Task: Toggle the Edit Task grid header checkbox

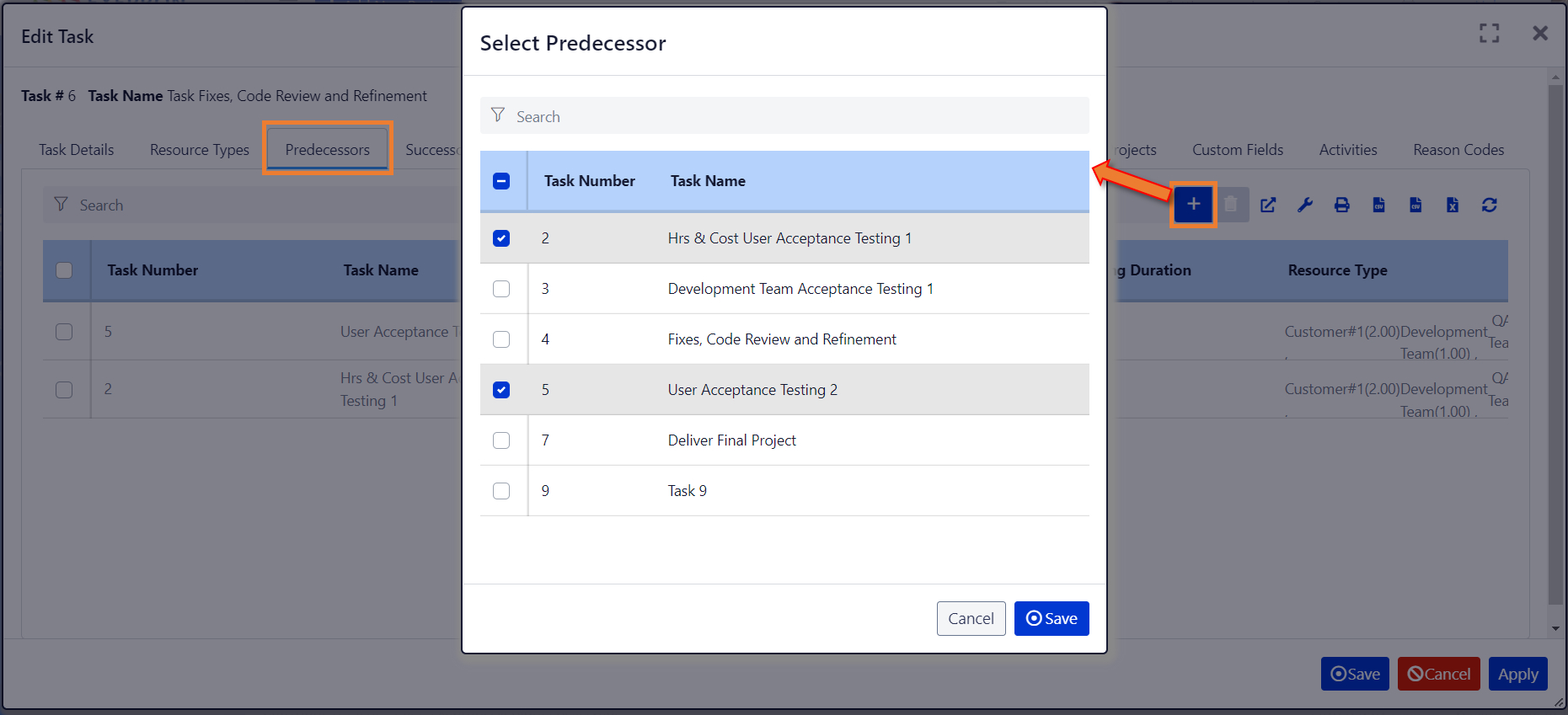Action: (x=64, y=270)
